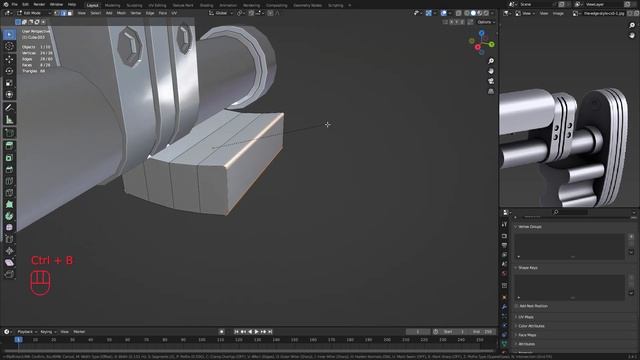This screenshot has height=360, width=640.
Task: Select the Add Cube tool
Action: 9,133
